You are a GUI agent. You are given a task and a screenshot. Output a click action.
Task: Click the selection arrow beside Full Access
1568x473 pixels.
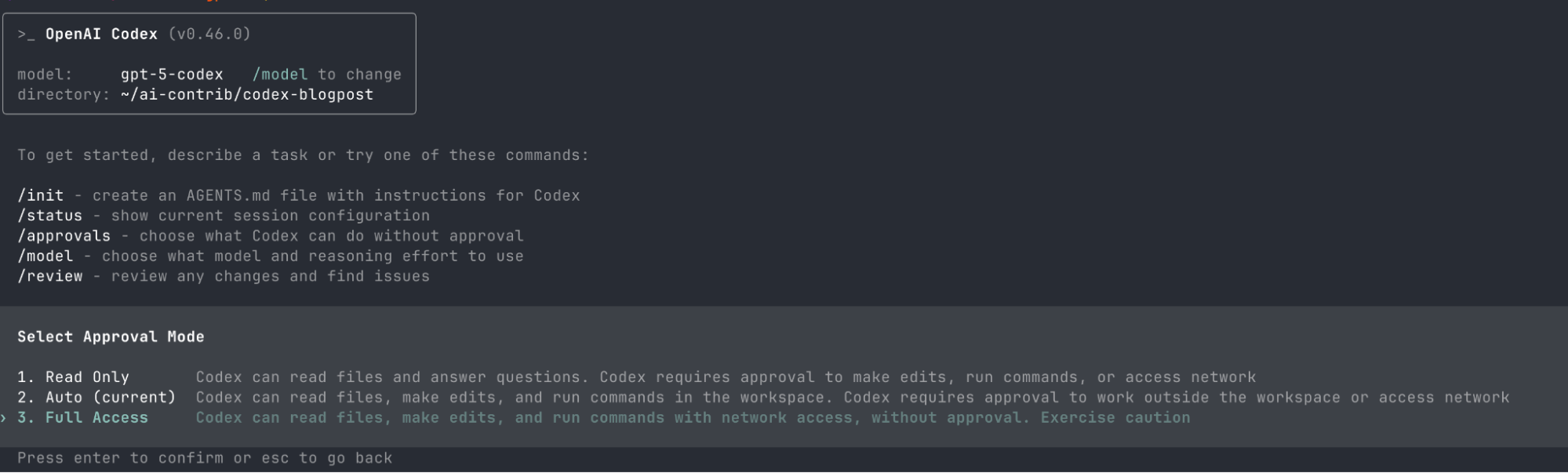click(x=4, y=418)
